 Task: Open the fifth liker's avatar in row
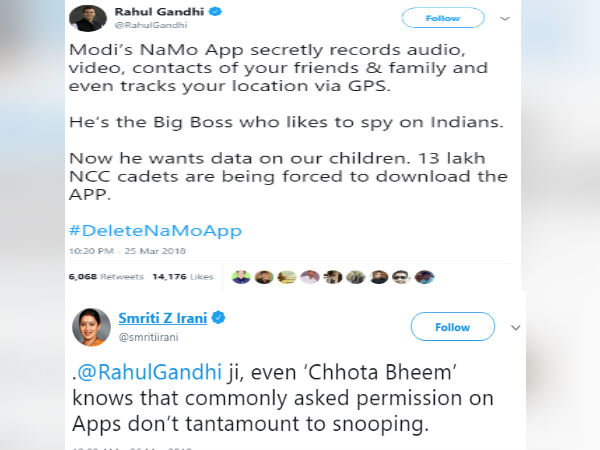(333, 277)
